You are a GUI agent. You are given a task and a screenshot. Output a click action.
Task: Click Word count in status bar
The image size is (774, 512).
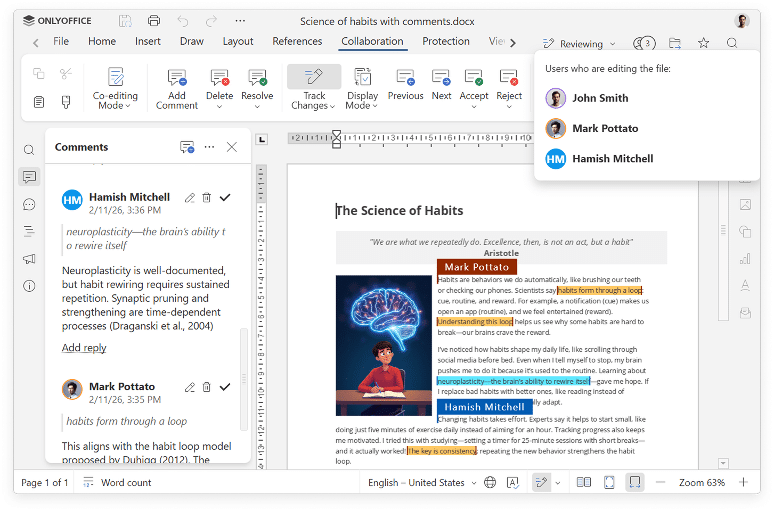coord(126,482)
